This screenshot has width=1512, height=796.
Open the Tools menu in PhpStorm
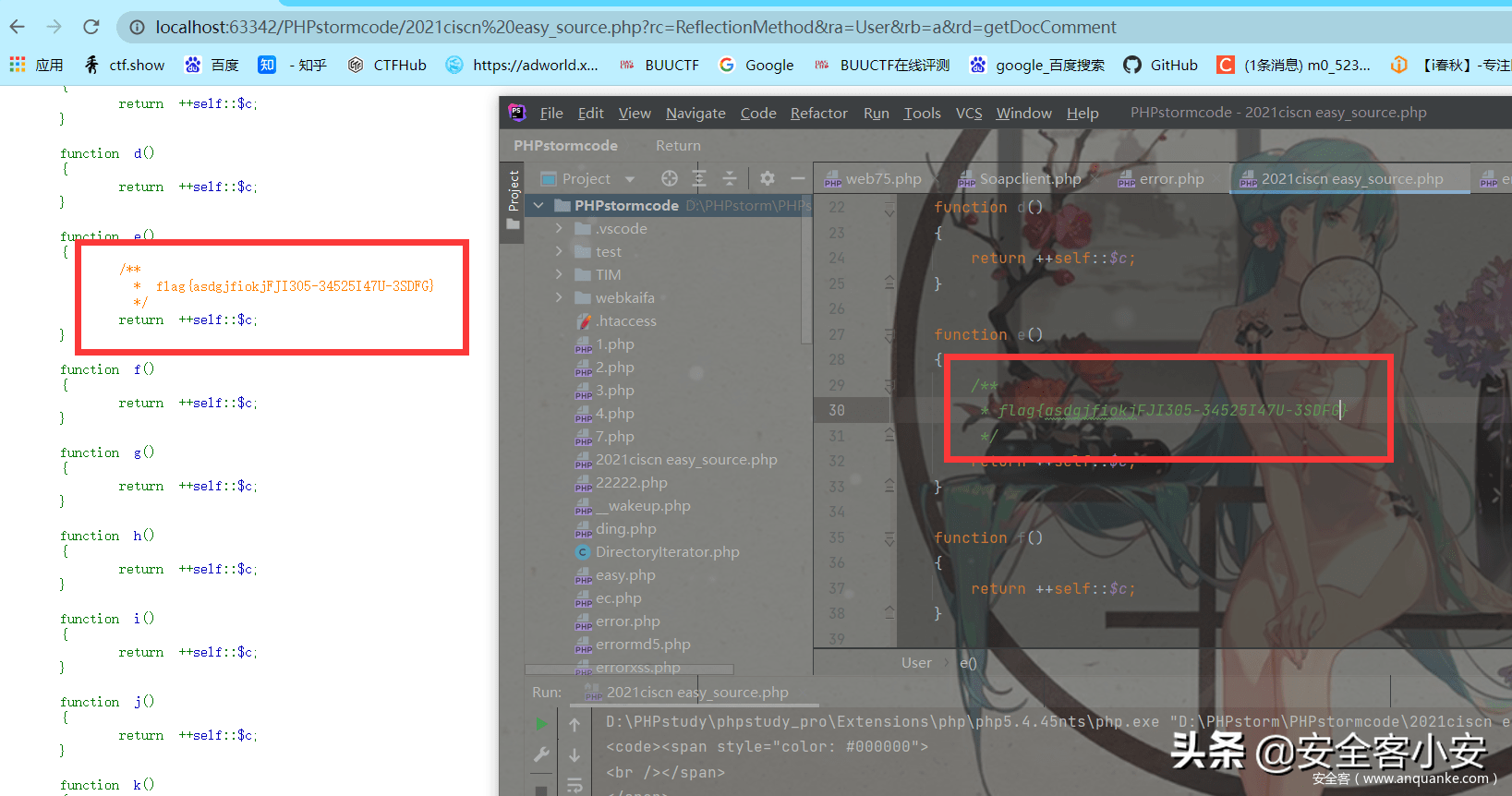coord(922,113)
